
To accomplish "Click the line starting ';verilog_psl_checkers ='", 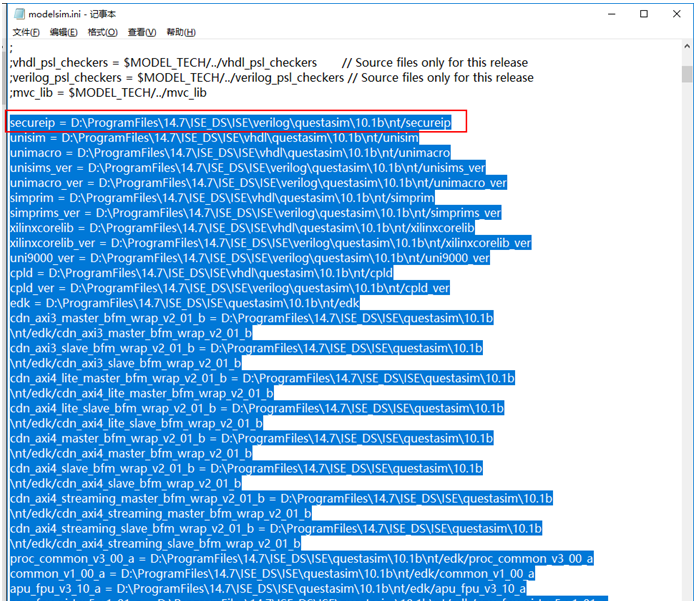I will coord(271,78).
